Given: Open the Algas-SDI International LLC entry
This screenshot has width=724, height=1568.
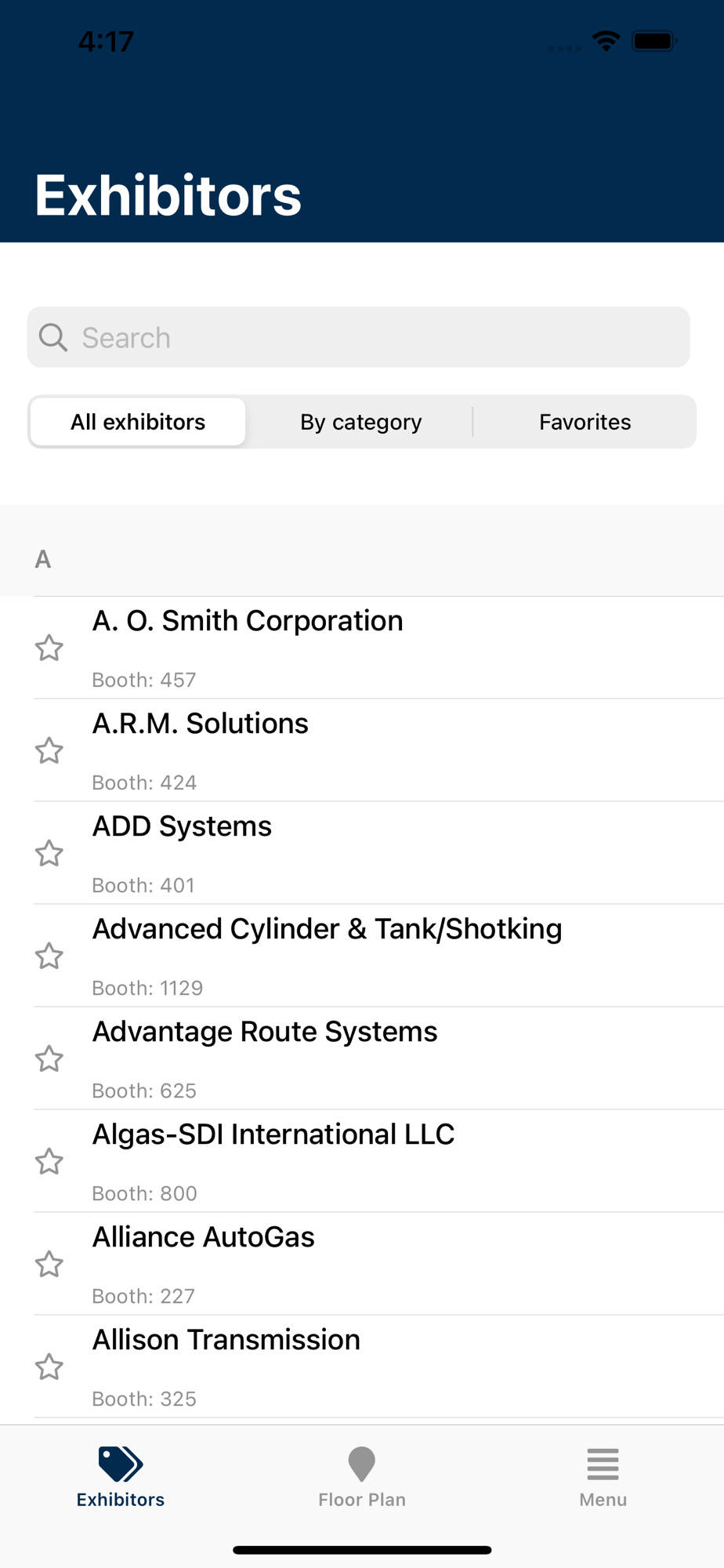Looking at the screenshot, I should [378, 1161].
